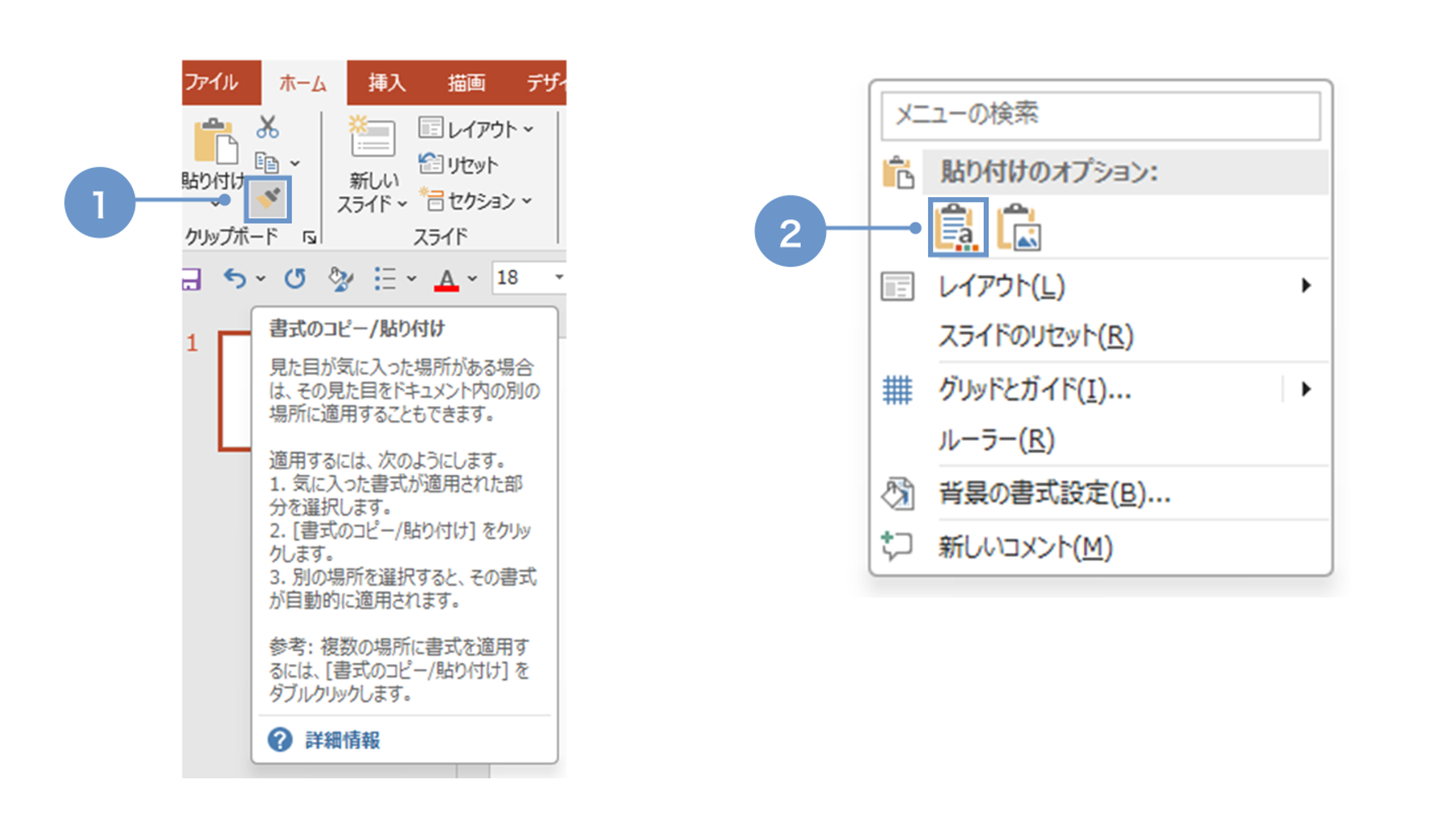Screen dimensions: 1456x818
Task: Click the ribbon レイアウト layout icon
Action: click(x=431, y=128)
